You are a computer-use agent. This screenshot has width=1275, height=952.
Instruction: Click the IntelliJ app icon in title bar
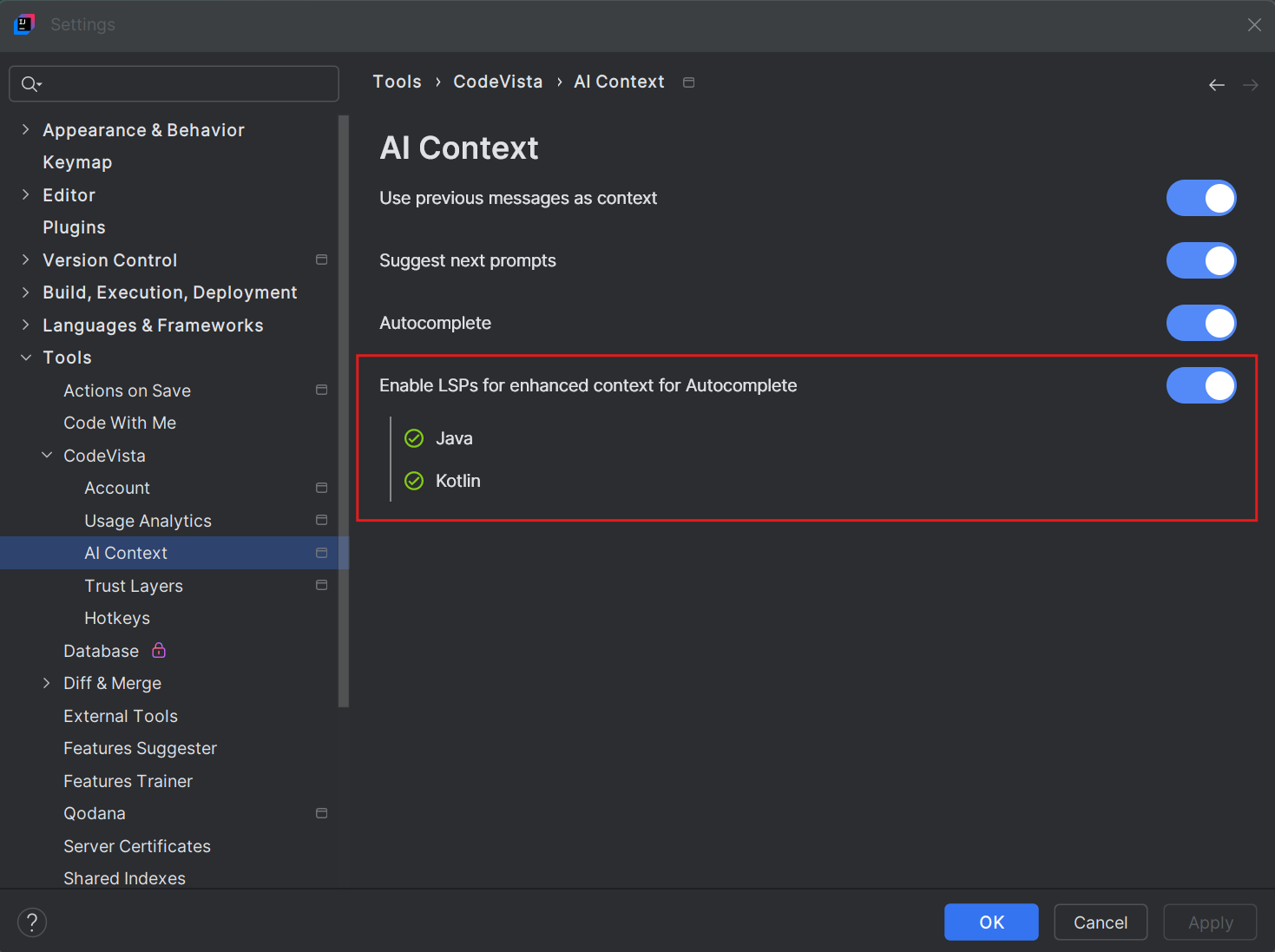[24, 24]
